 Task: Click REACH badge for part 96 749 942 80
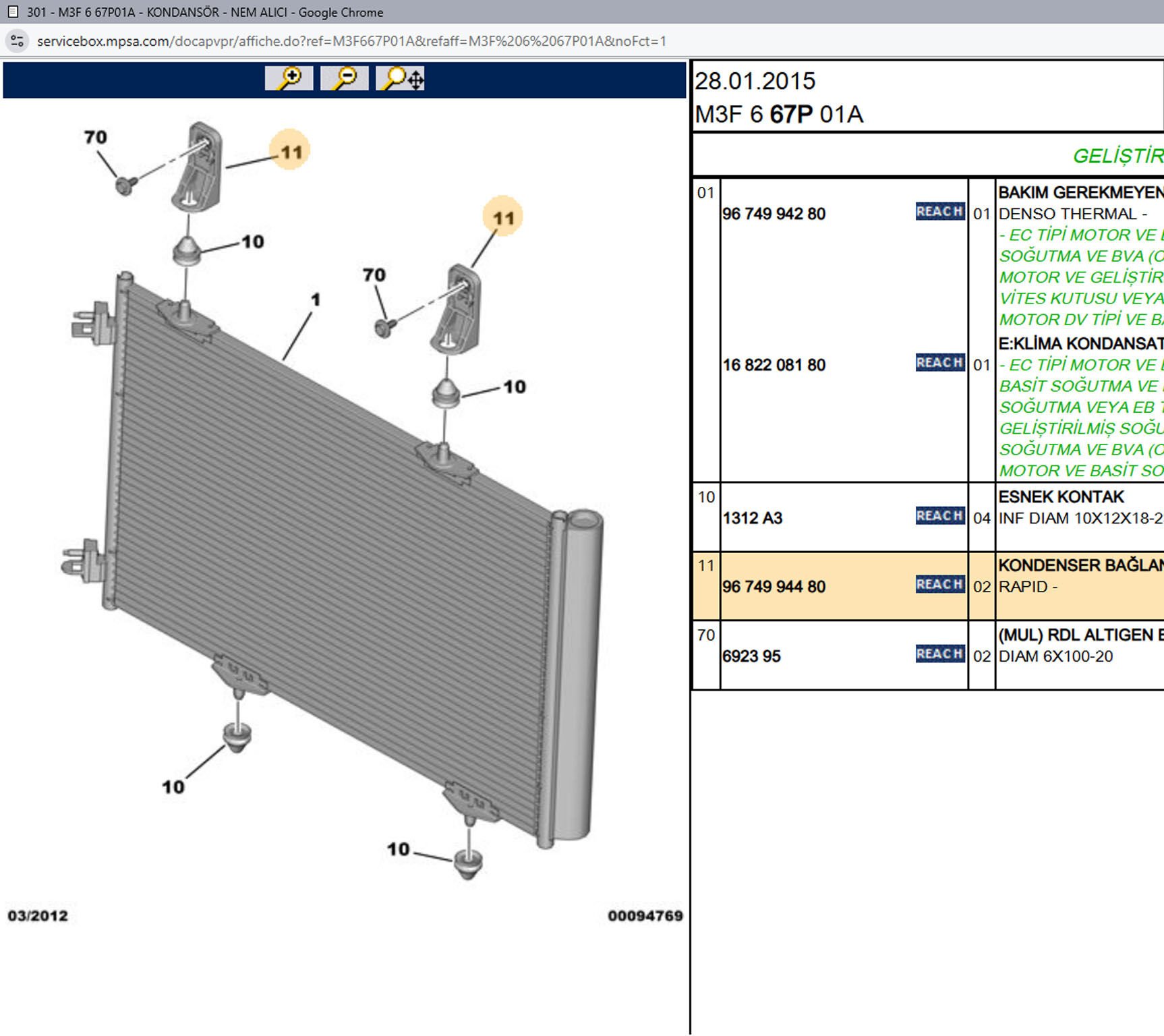point(939,212)
